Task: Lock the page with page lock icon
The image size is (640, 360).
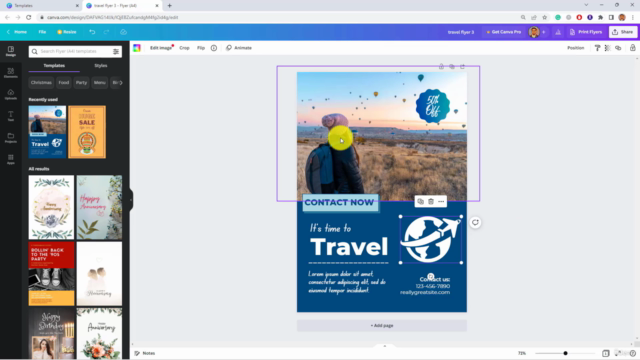Action: click(x=441, y=67)
